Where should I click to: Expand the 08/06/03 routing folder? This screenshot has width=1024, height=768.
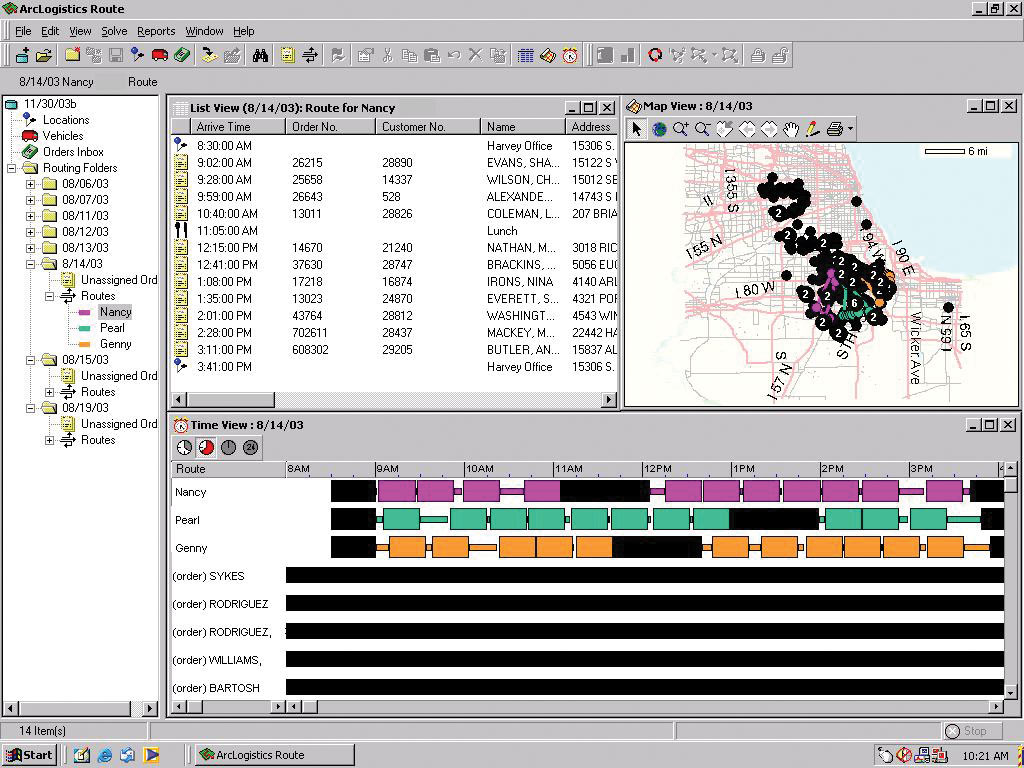pyautogui.click(x=30, y=184)
